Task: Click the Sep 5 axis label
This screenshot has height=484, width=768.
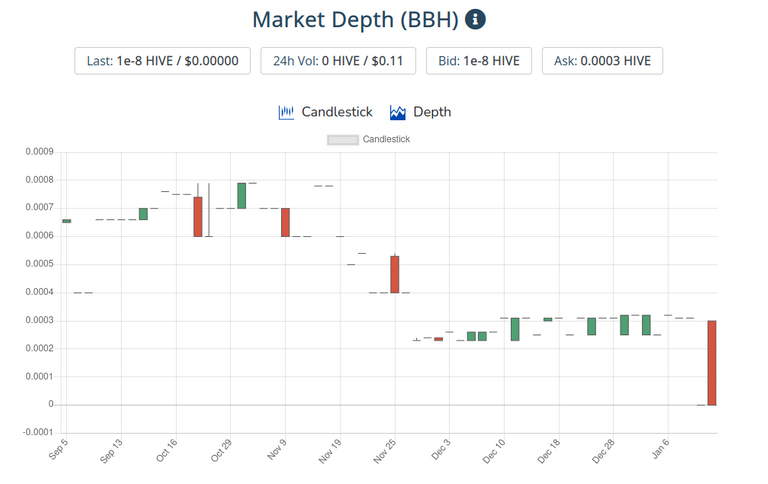Action: [x=58, y=450]
